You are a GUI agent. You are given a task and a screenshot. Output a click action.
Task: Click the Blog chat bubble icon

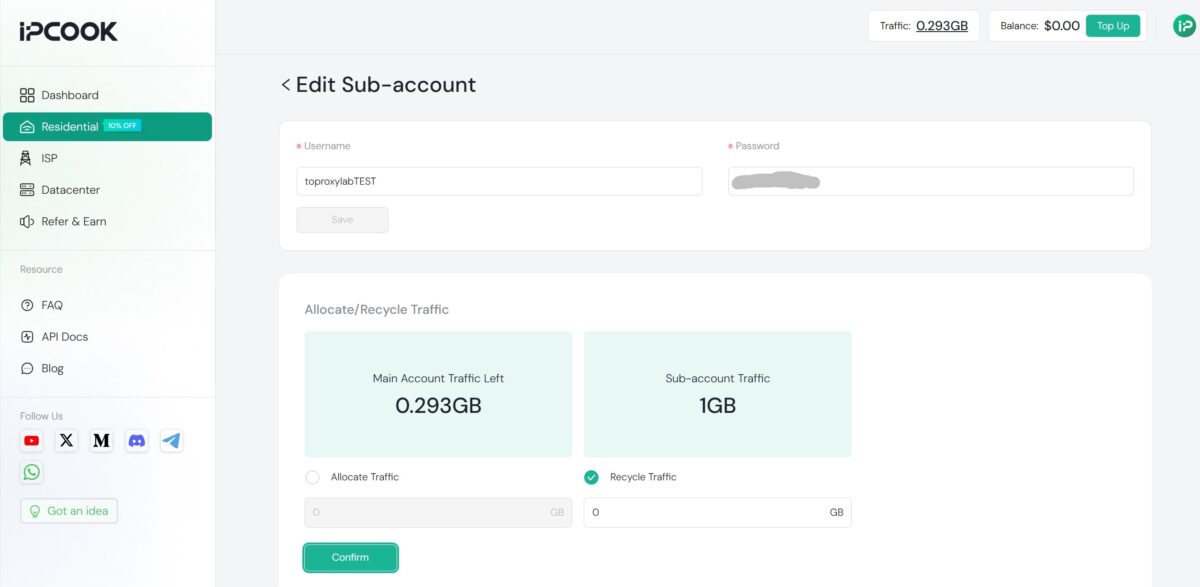click(27, 368)
